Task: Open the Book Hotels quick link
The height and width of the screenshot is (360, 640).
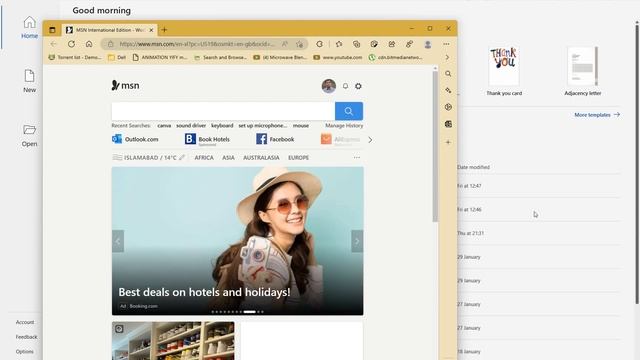Action: 207,139
